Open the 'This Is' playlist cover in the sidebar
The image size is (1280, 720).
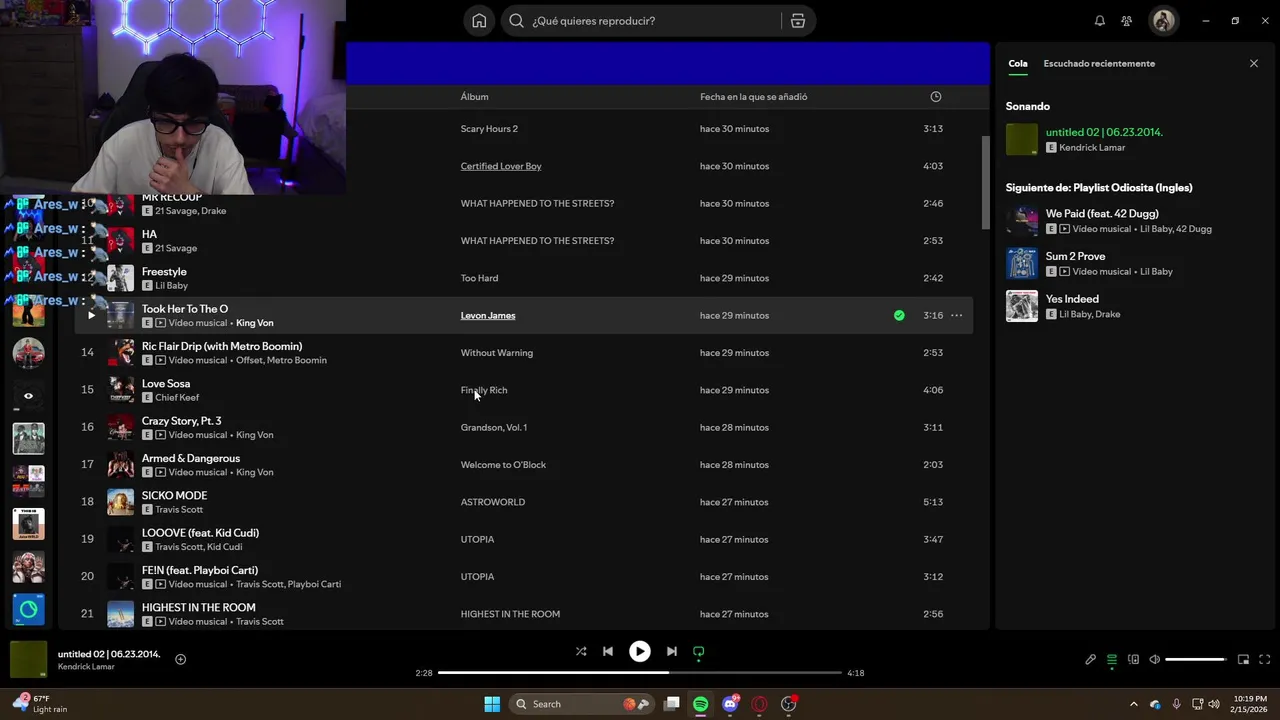point(28,524)
